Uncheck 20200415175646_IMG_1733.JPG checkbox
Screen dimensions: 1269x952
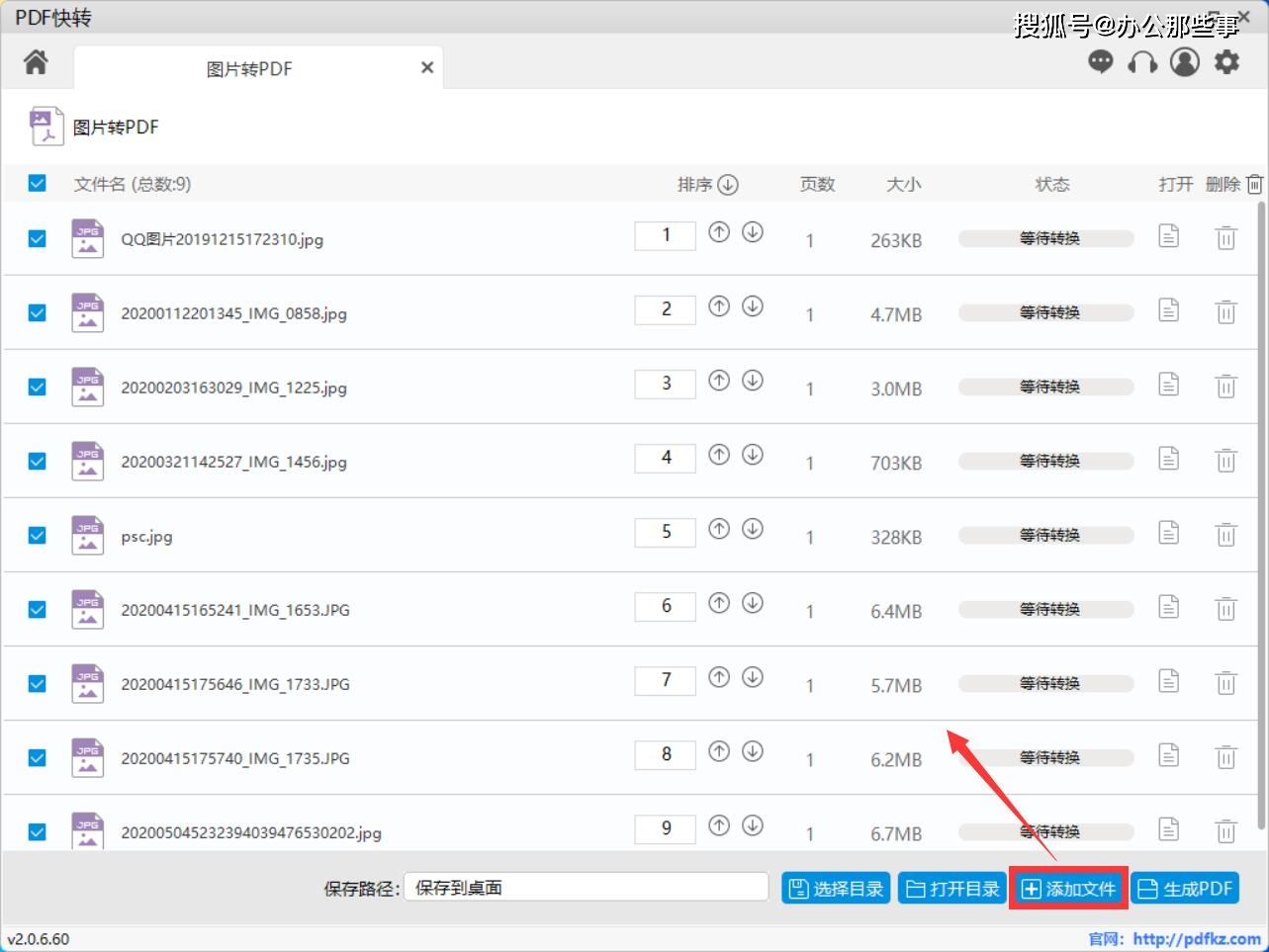[38, 683]
